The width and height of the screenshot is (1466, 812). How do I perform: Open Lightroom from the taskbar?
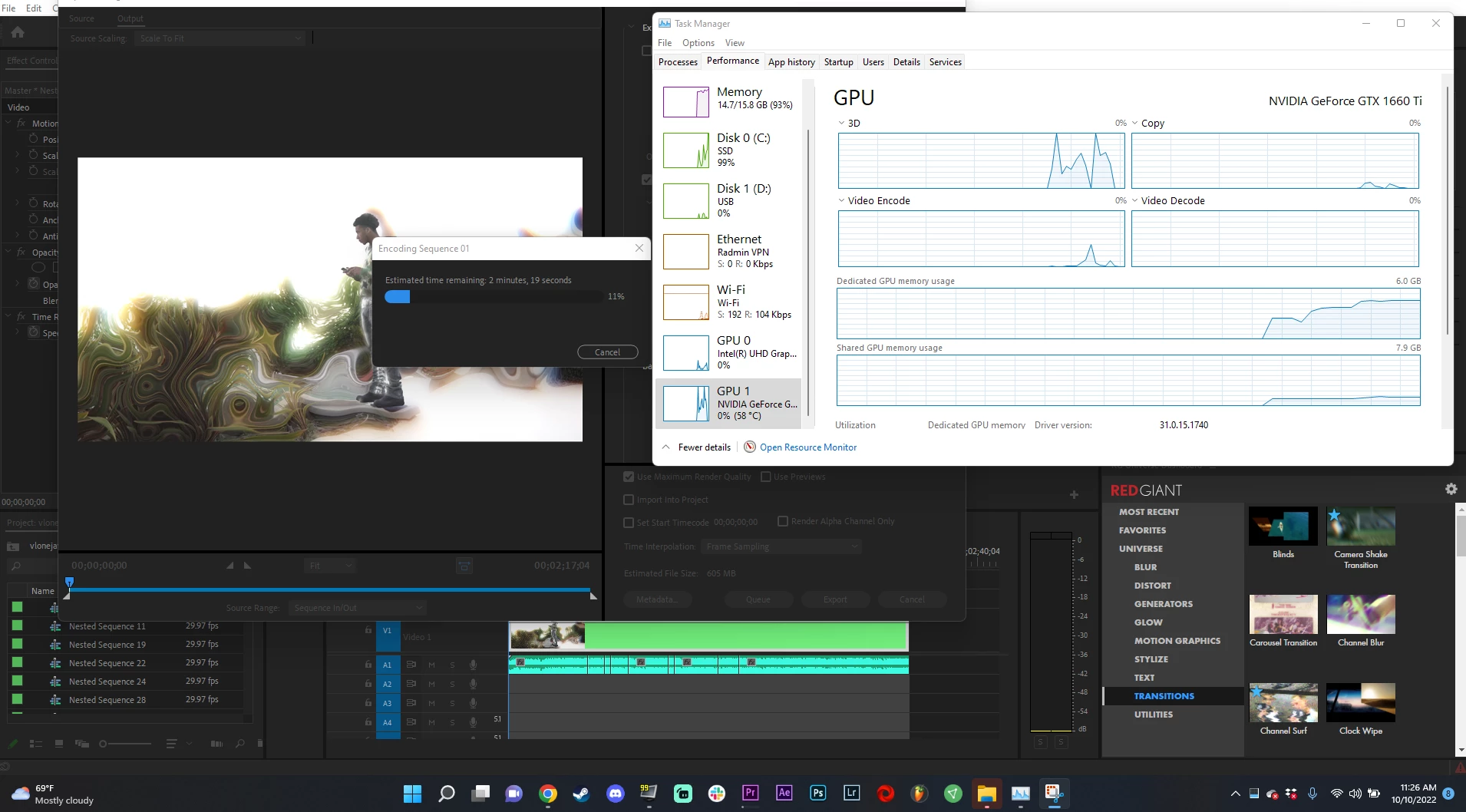tap(852, 793)
